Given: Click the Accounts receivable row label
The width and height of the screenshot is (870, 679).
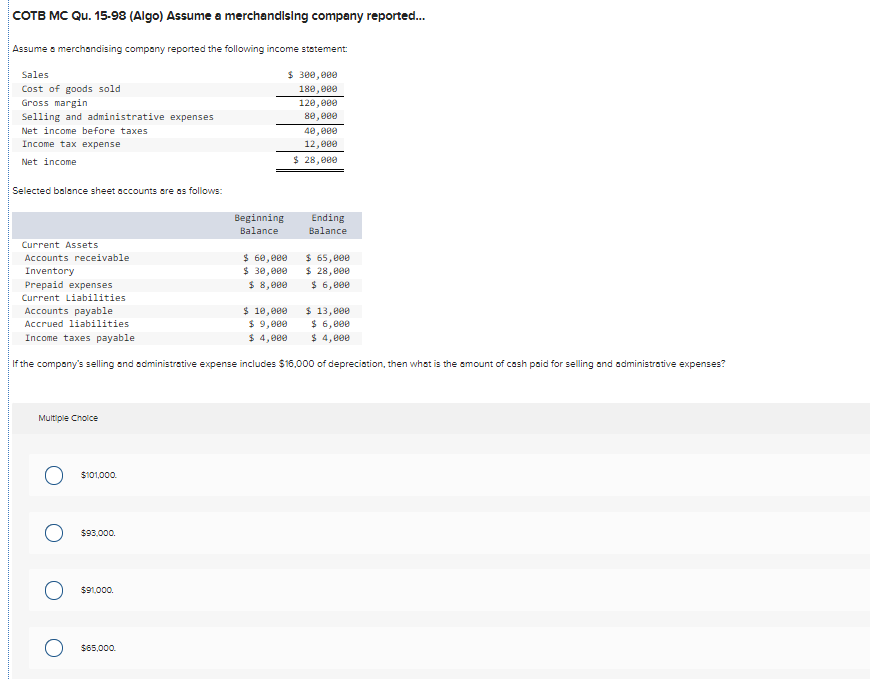Looking at the screenshot, I should pos(77,258).
